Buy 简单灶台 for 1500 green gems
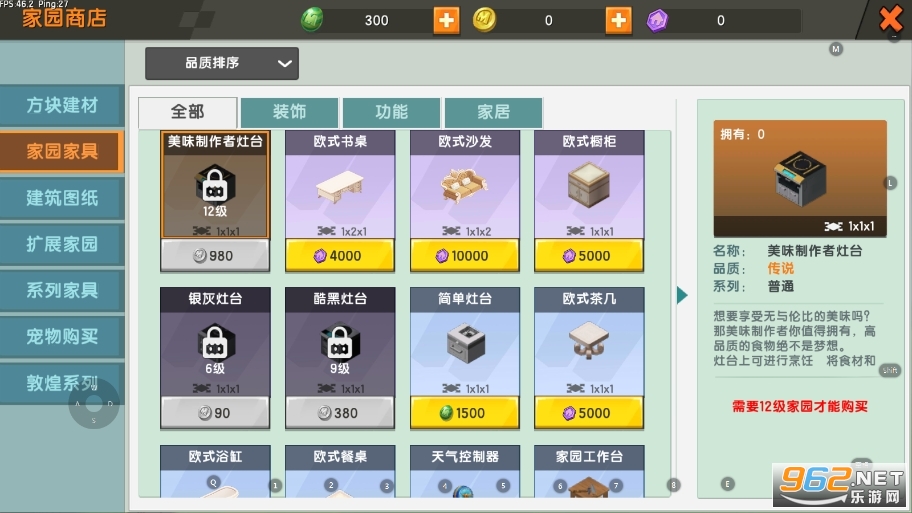Image resolution: width=912 pixels, height=513 pixels. (x=465, y=413)
